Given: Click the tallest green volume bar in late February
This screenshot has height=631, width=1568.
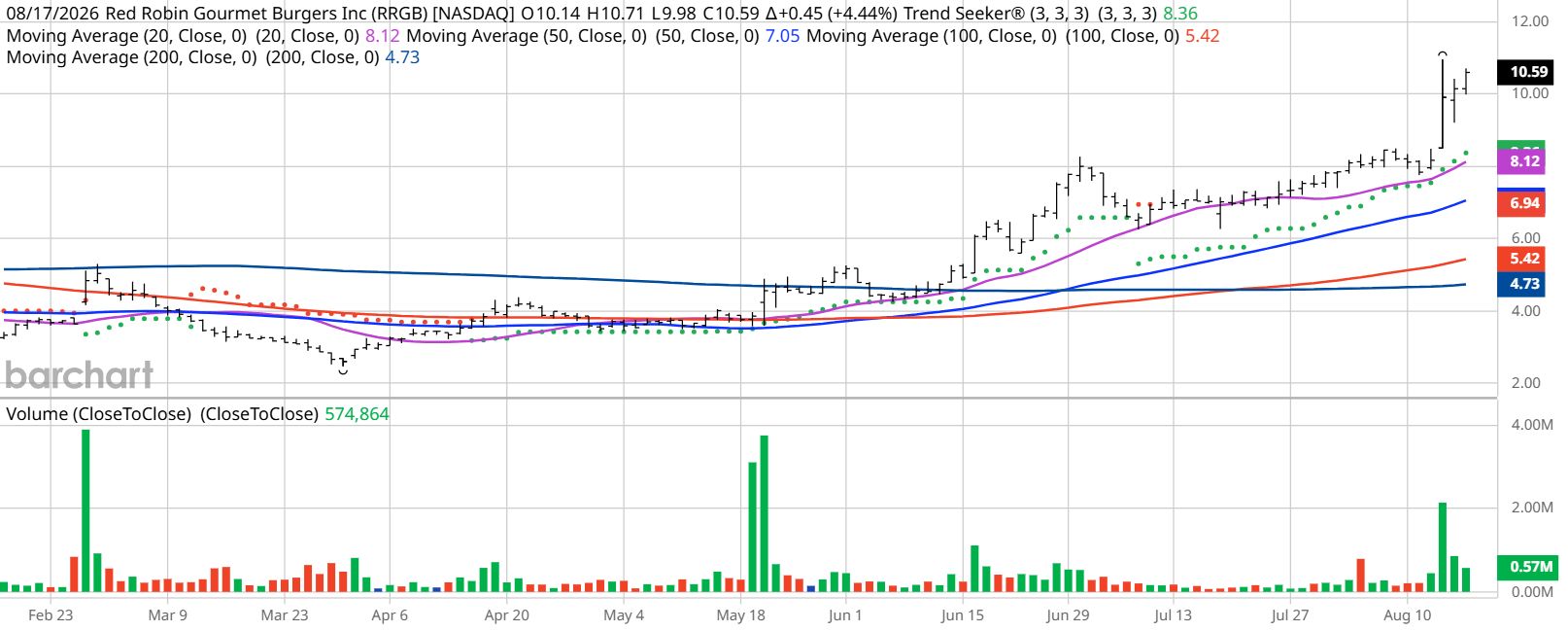Looking at the screenshot, I should 85,510.
